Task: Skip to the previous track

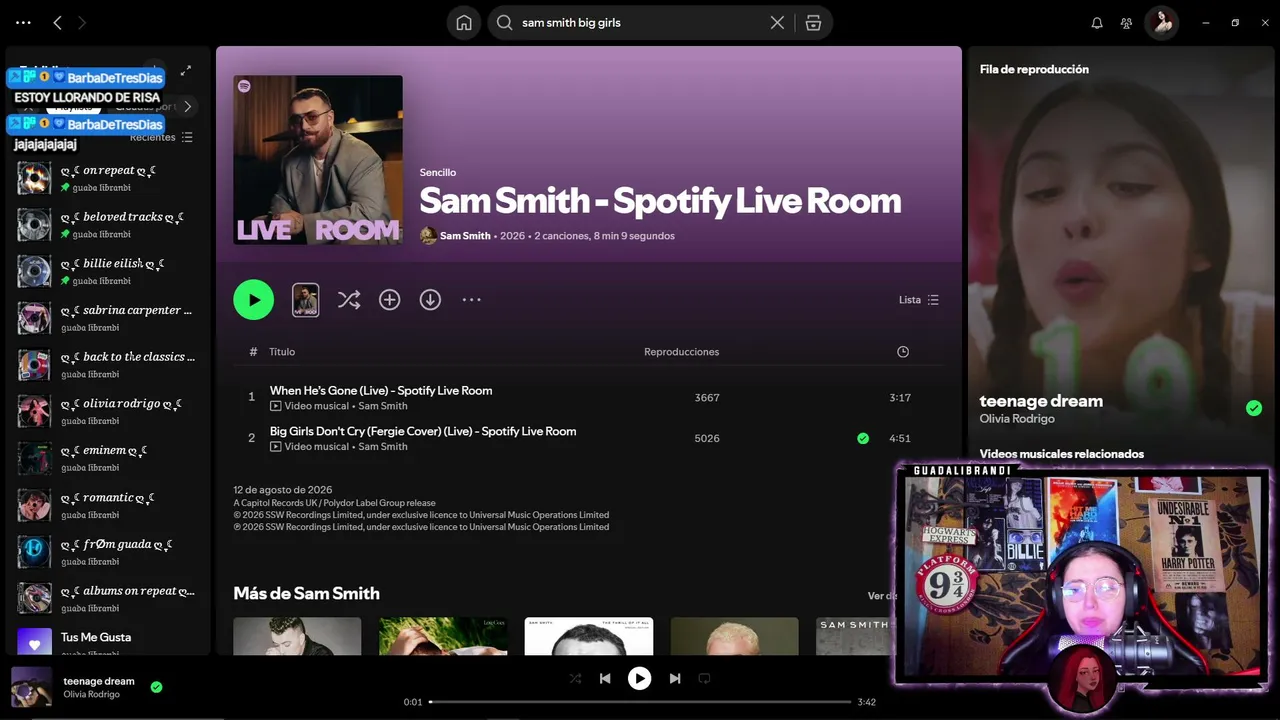Action: coord(605,678)
